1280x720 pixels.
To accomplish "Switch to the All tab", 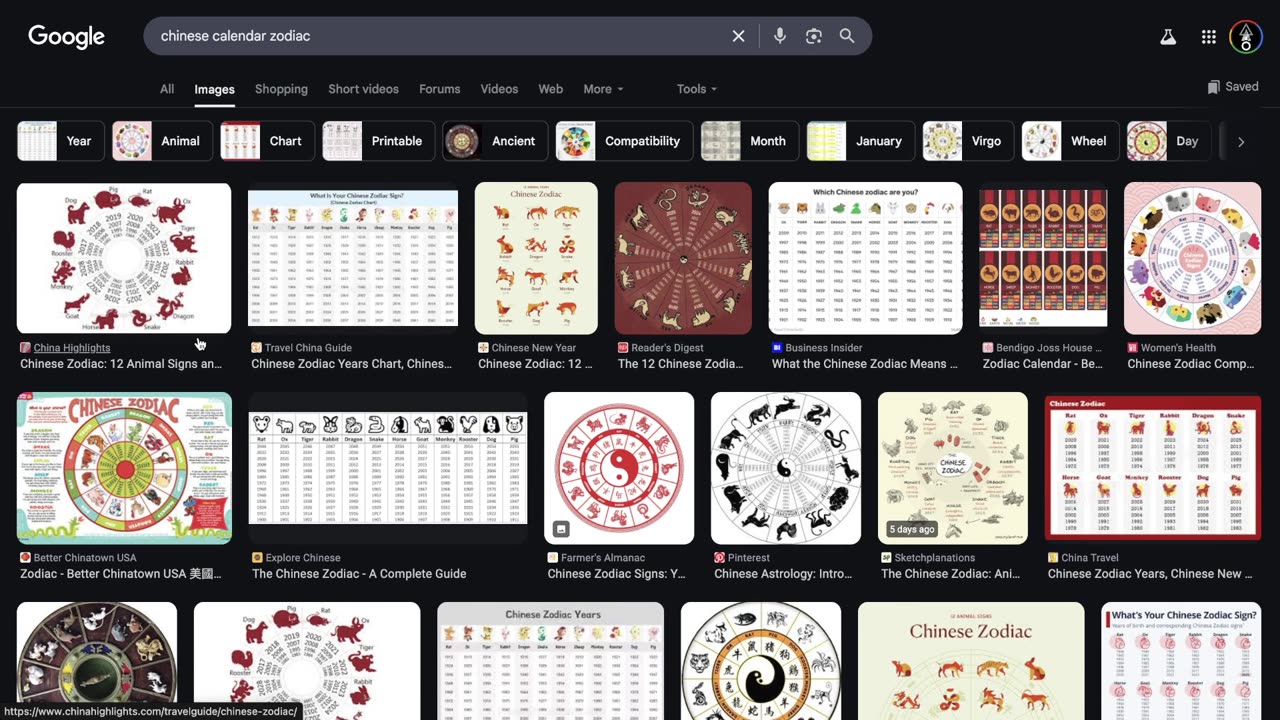I will click(167, 89).
